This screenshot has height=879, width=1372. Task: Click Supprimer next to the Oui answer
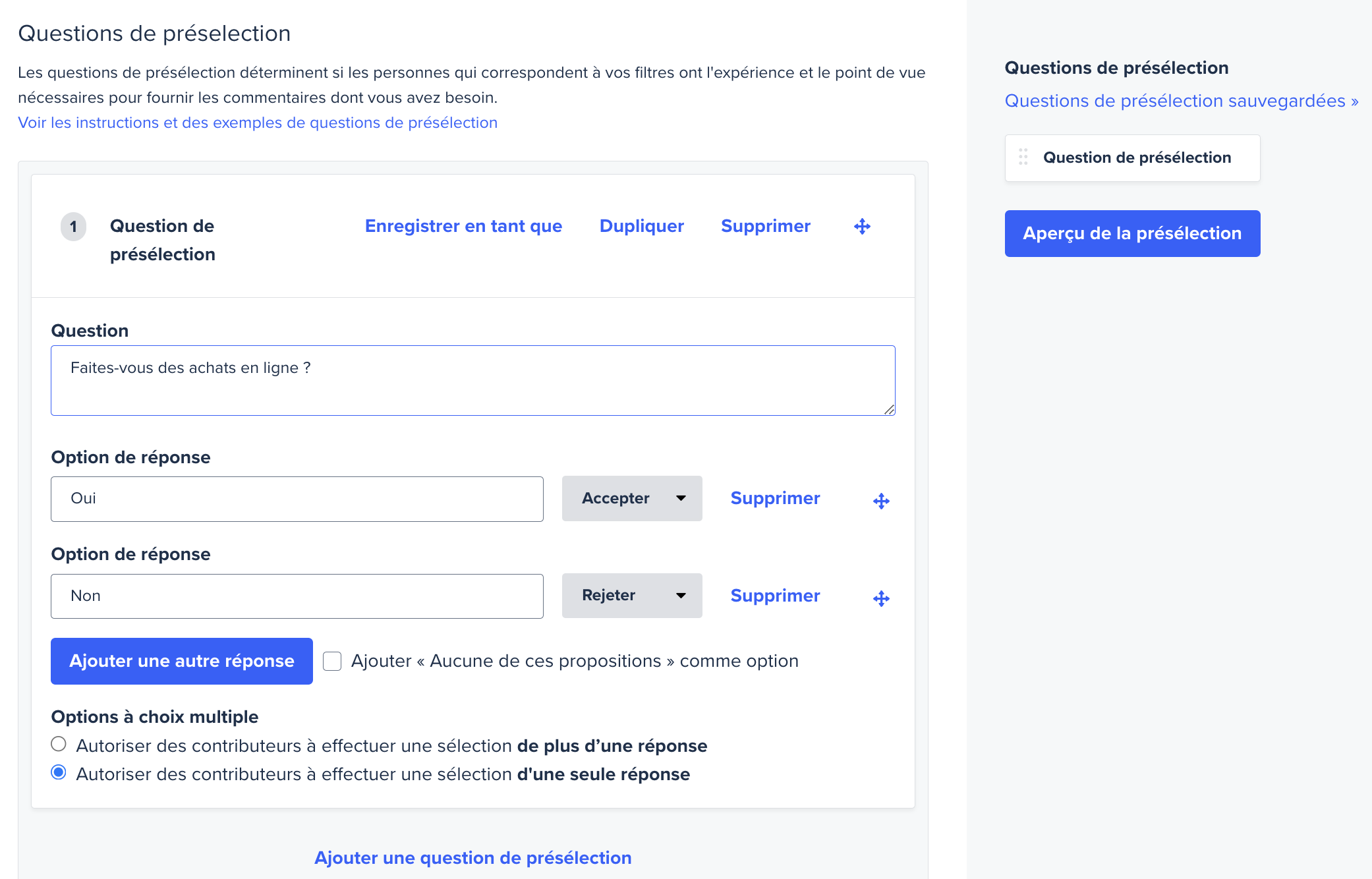coord(775,498)
